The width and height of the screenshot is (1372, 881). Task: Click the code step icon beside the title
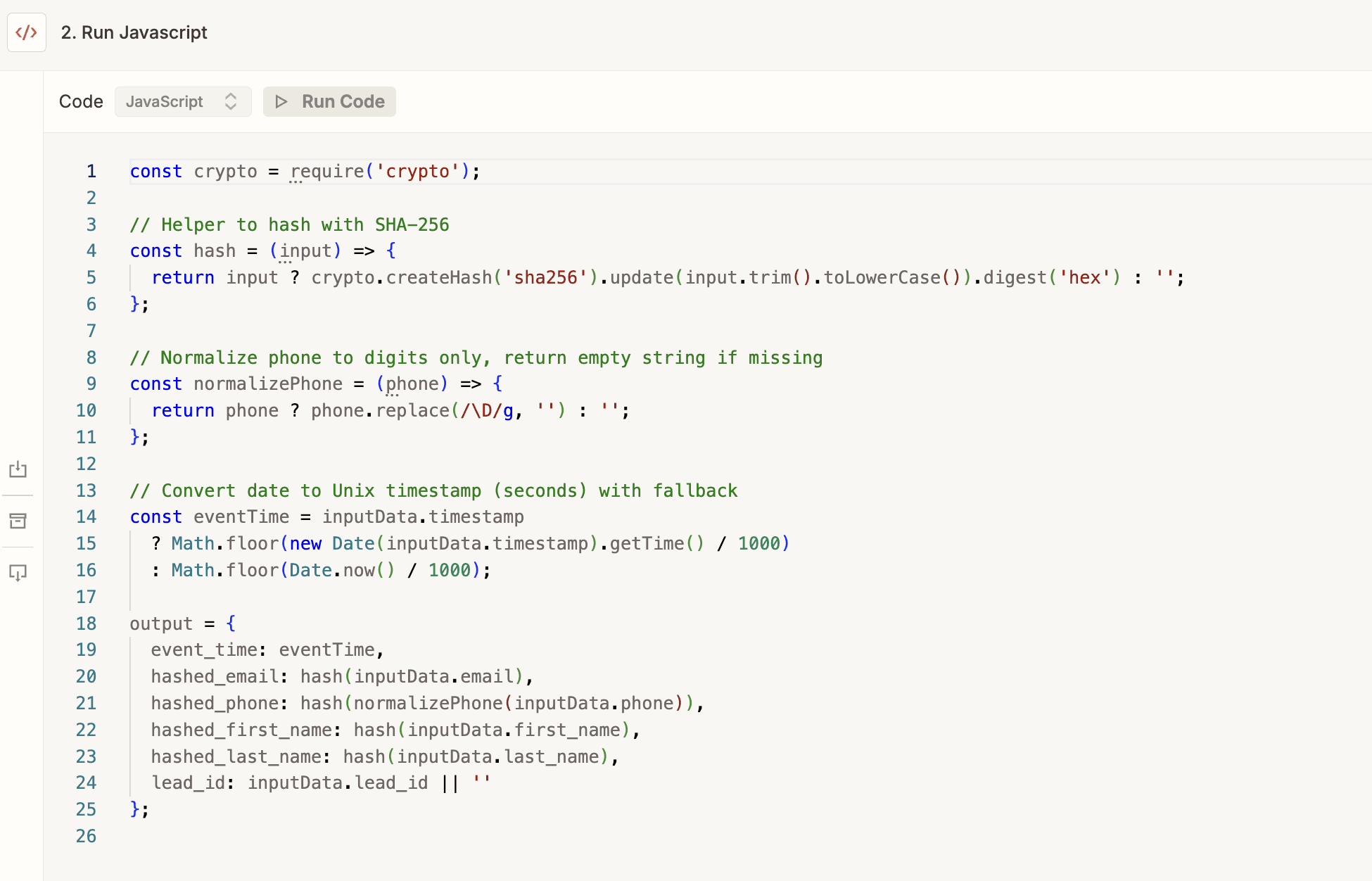27,32
